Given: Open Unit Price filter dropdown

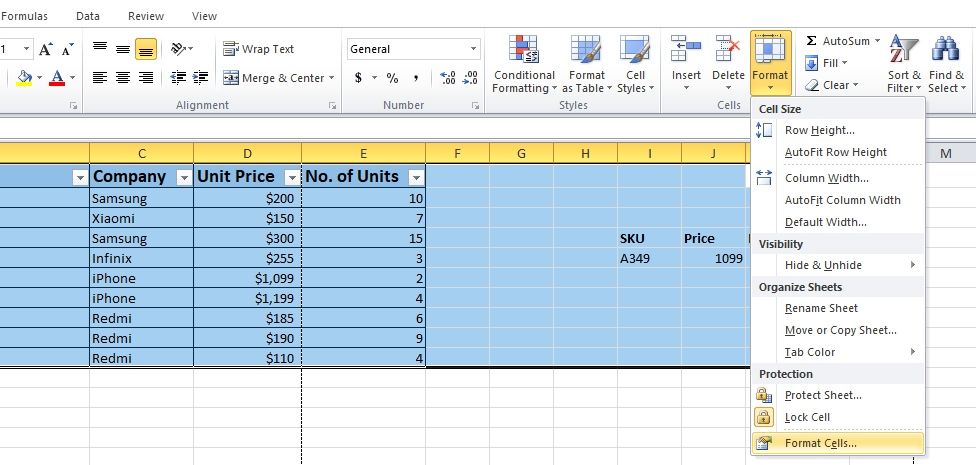Looking at the screenshot, I should click(292, 178).
